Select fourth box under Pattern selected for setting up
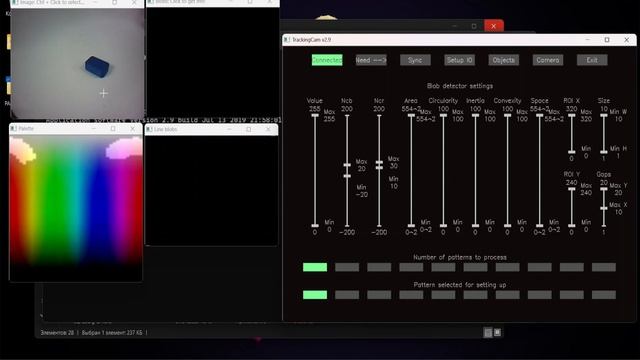Image resolution: width=640 pixels, height=360 pixels. click(411, 295)
